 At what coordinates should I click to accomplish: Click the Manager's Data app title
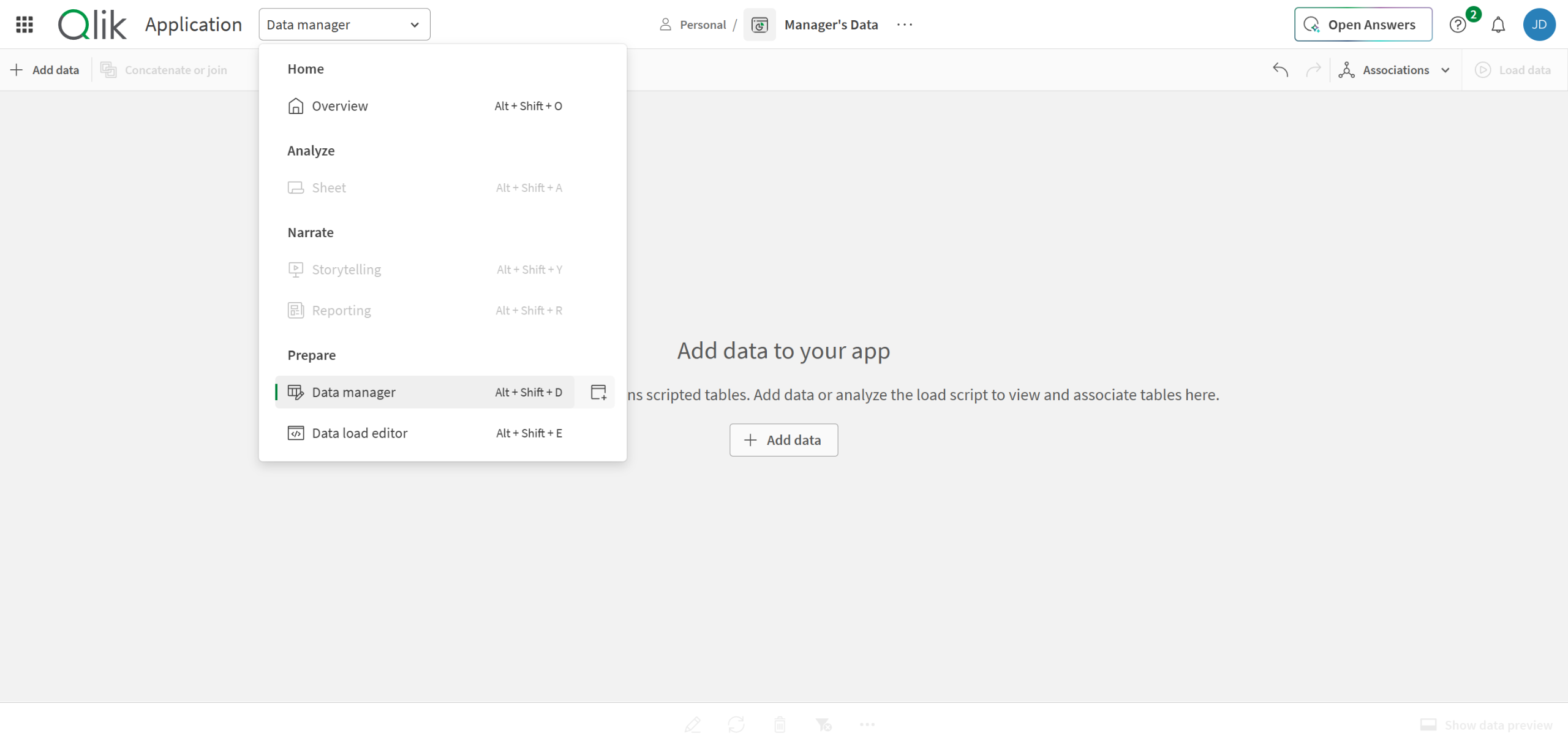(831, 25)
